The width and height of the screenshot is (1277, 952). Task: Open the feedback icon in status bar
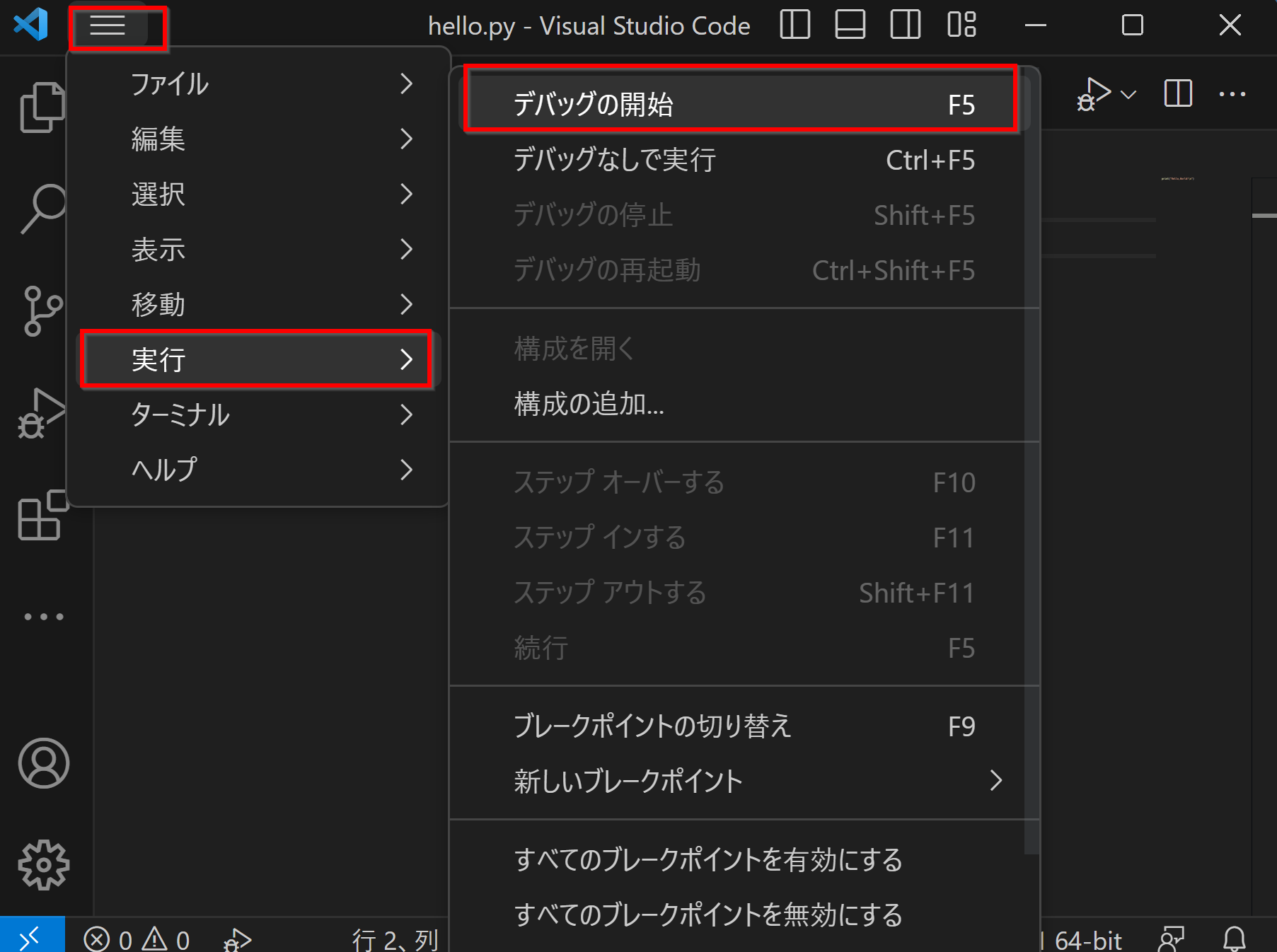coord(1171,939)
